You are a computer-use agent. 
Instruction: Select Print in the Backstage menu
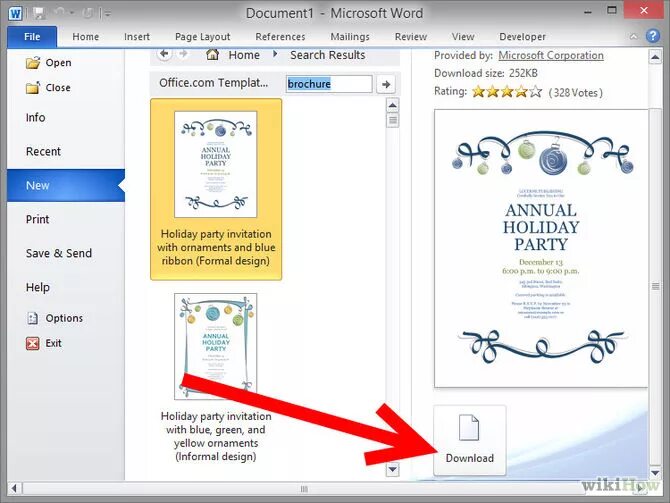pos(38,219)
